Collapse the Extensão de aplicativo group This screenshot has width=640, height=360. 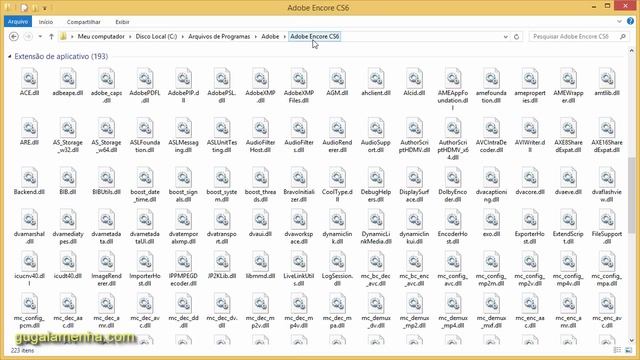(9, 56)
